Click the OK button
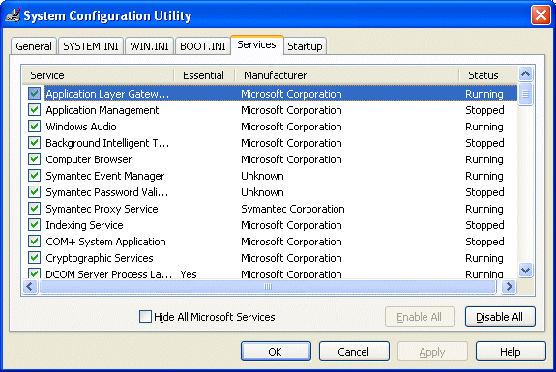 [276, 351]
